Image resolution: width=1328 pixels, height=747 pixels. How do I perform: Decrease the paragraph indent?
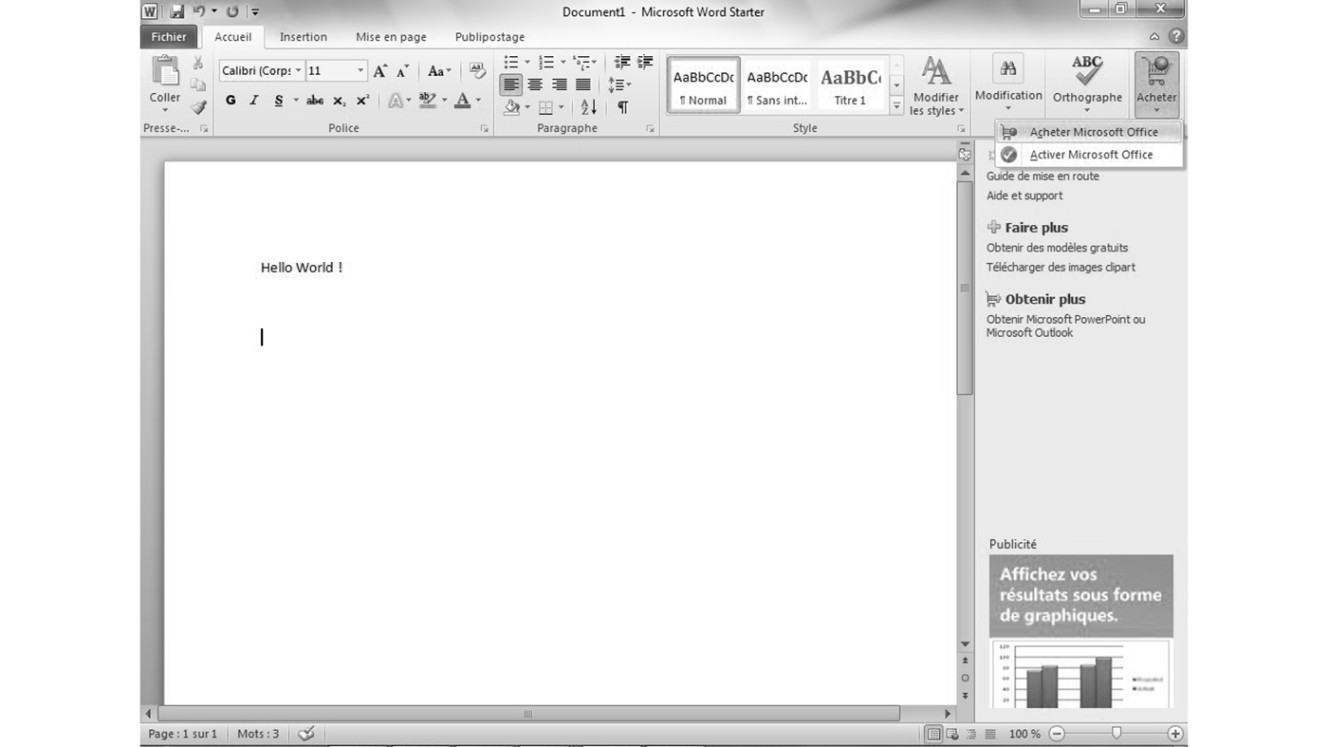[622, 63]
